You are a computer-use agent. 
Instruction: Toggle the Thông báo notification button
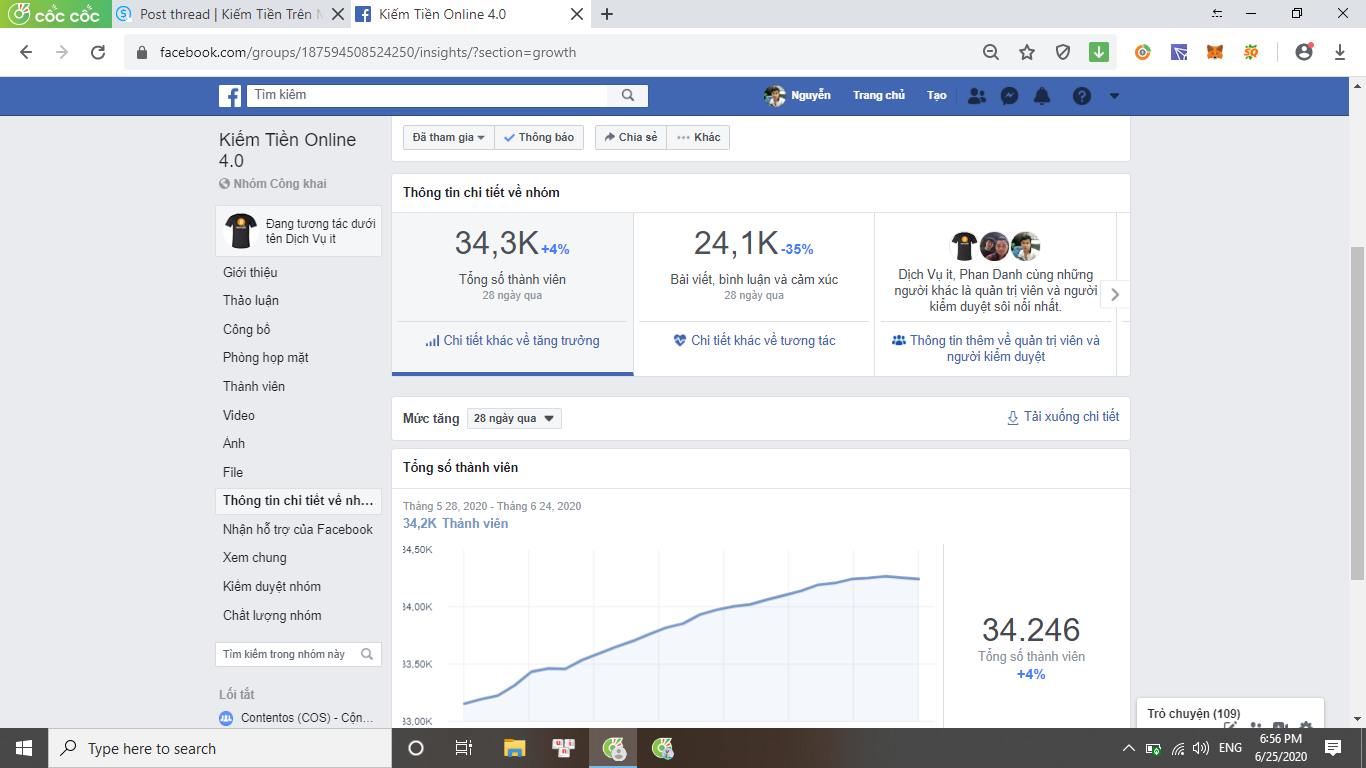(539, 137)
